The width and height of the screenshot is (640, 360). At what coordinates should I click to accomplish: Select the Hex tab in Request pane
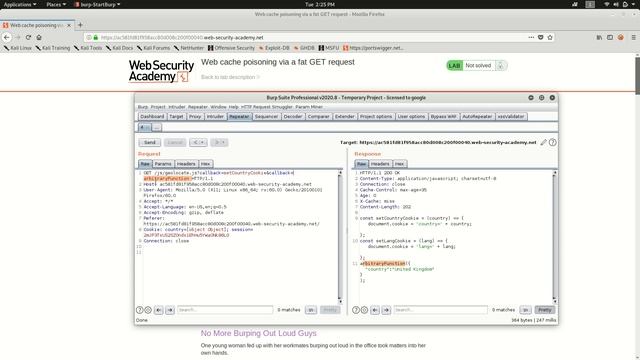[x=205, y=164]
